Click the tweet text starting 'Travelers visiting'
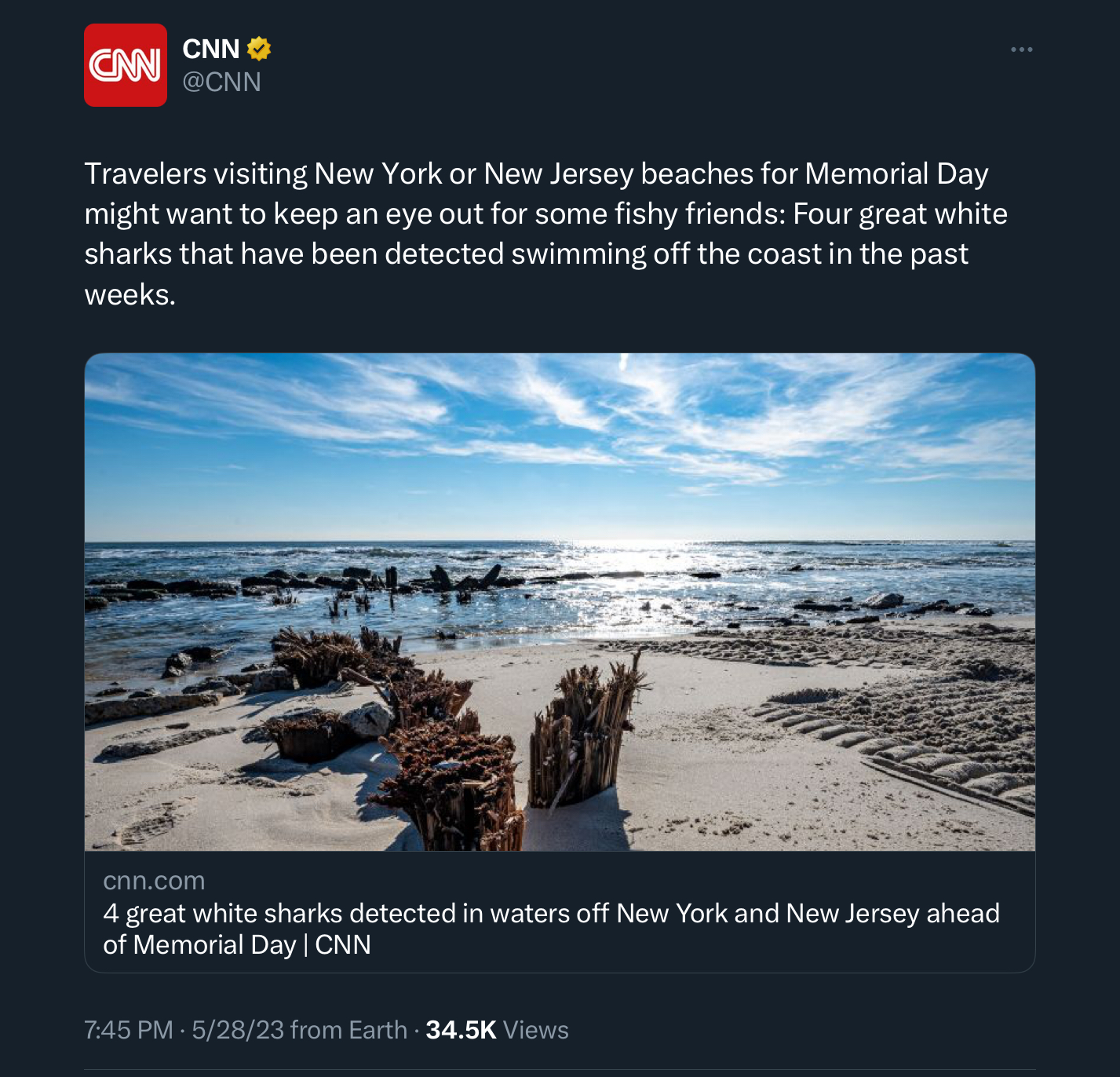Screen dimensions: 1120x1077 (x=196, y=173)
